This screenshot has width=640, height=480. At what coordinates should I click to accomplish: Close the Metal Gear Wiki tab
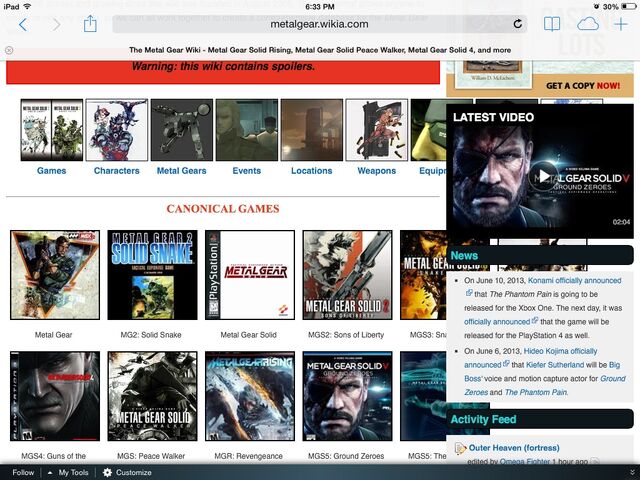9,50
